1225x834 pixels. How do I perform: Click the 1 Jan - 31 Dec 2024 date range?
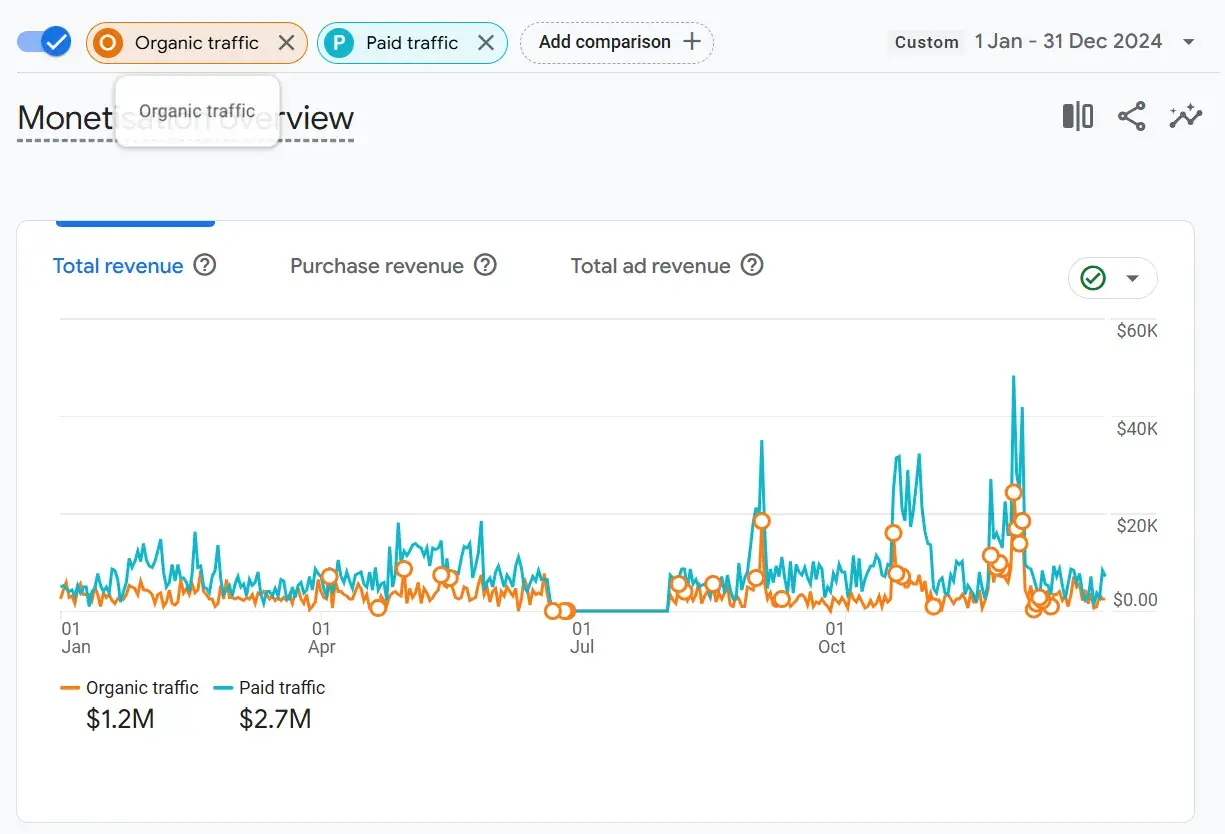click(1068, 42)
